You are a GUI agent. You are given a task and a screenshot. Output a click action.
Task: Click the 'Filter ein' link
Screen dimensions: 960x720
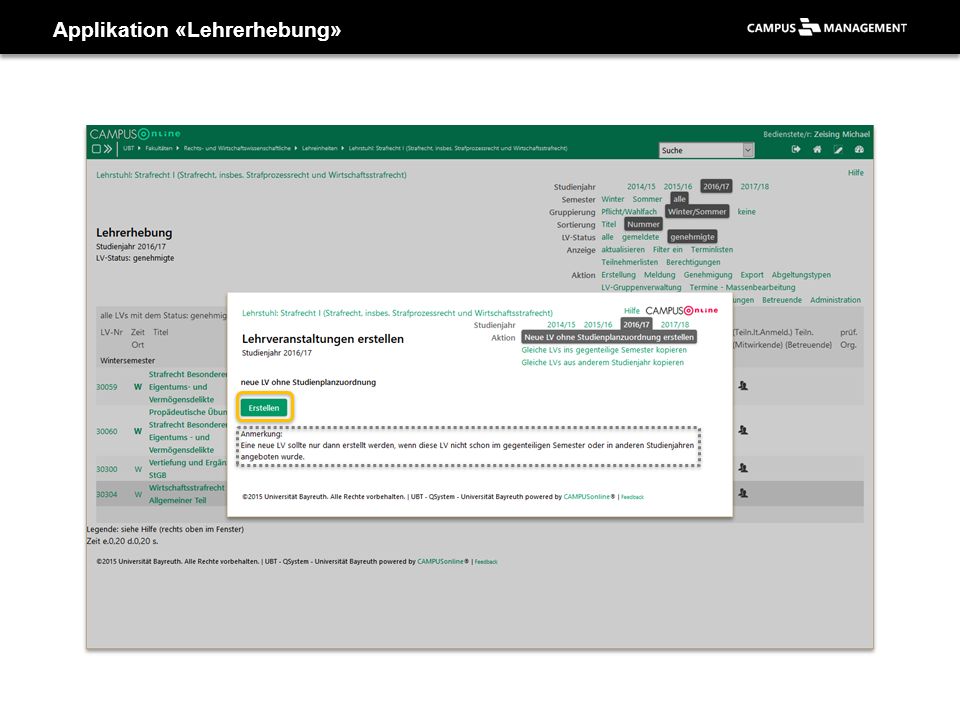coord(667,250)
